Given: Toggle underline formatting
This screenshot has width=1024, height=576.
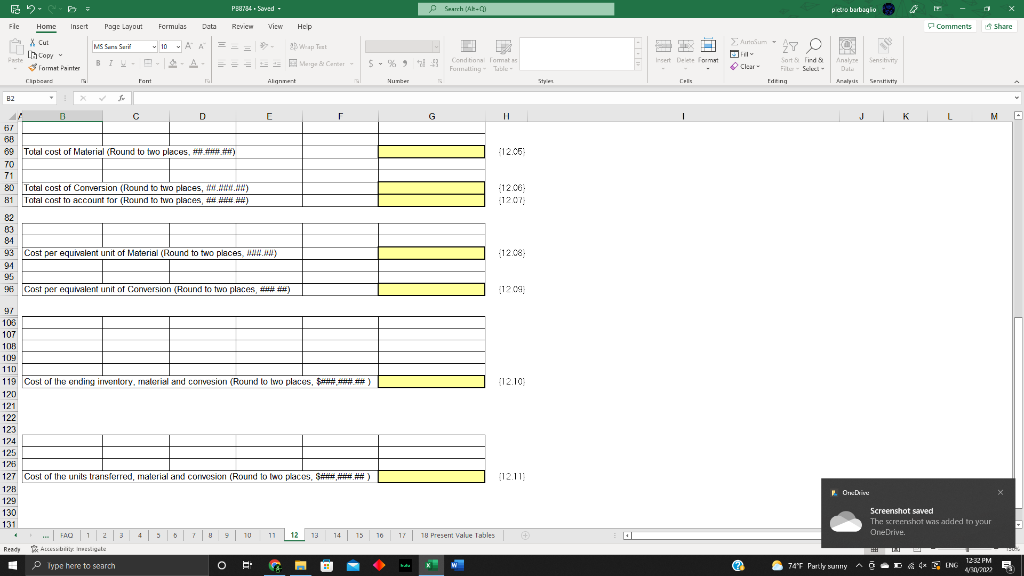Looking at the screenshot, I should click(122, 62).
